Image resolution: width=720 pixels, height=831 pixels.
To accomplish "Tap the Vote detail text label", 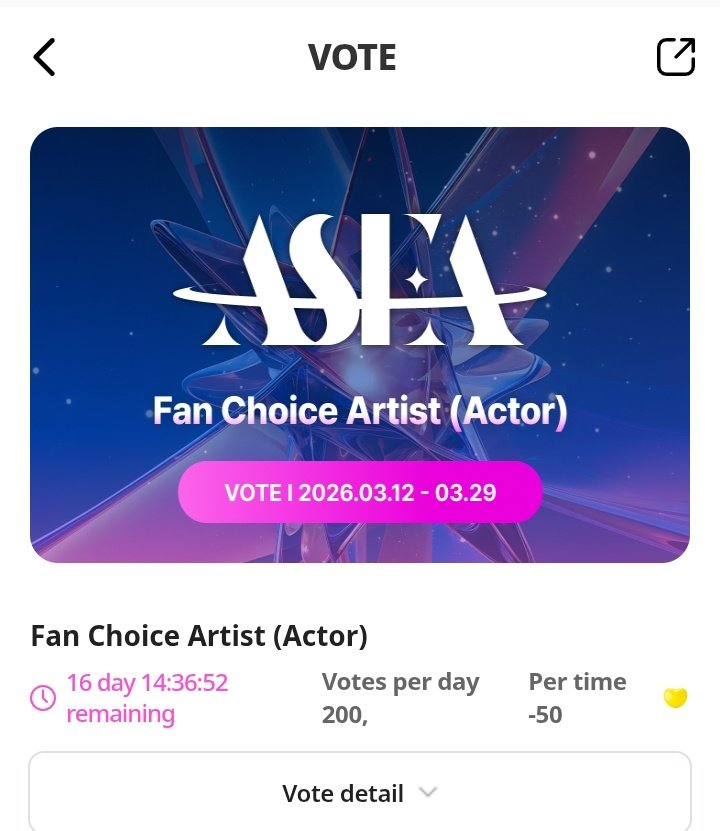I will click(343, 793).
